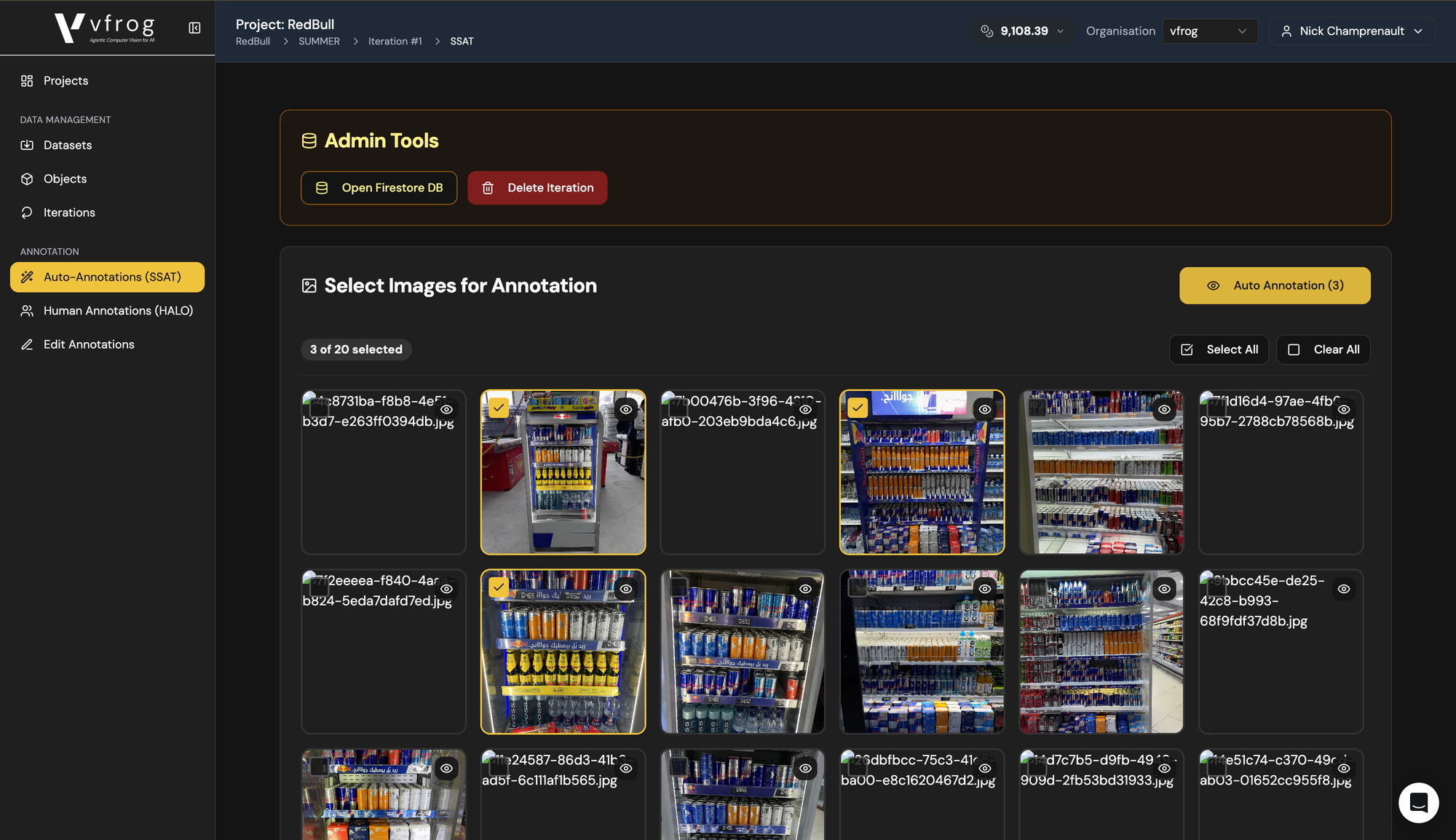
Task: Uncheck the checked Red Bull stand image
Action: tap(857, 408)
